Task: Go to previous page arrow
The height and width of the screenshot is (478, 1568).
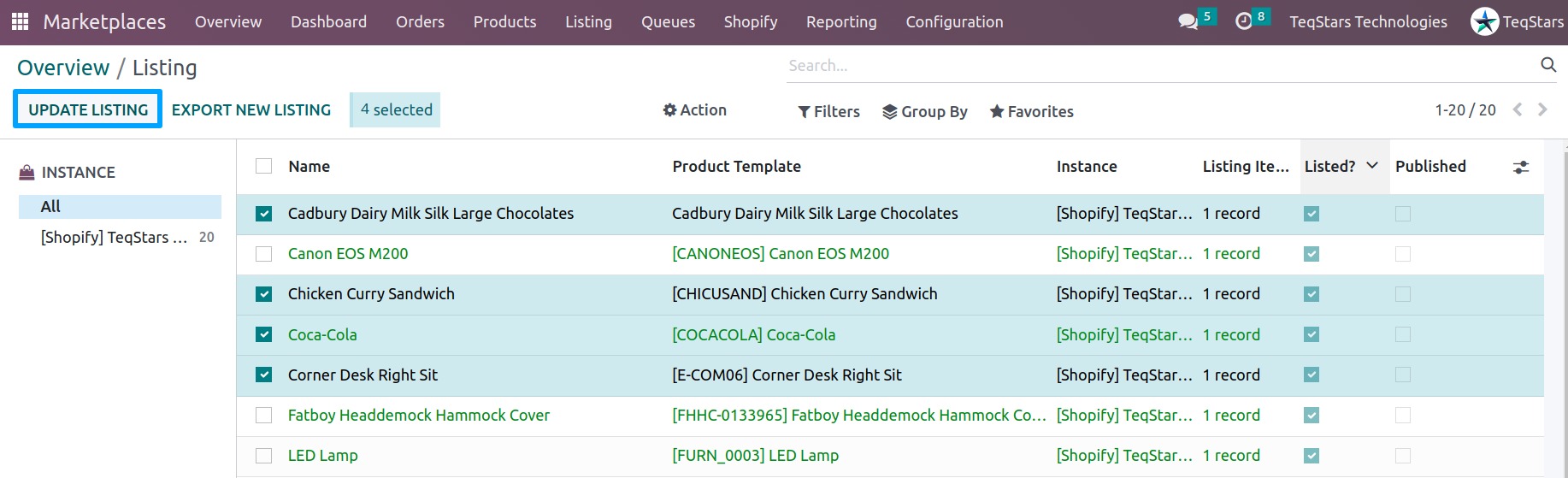Action: [1518, 109]
